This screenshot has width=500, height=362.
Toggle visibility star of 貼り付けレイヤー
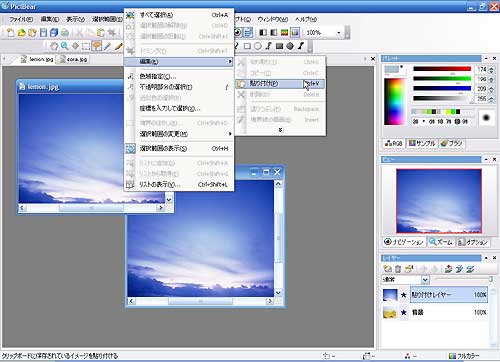(x=404, y=295)
